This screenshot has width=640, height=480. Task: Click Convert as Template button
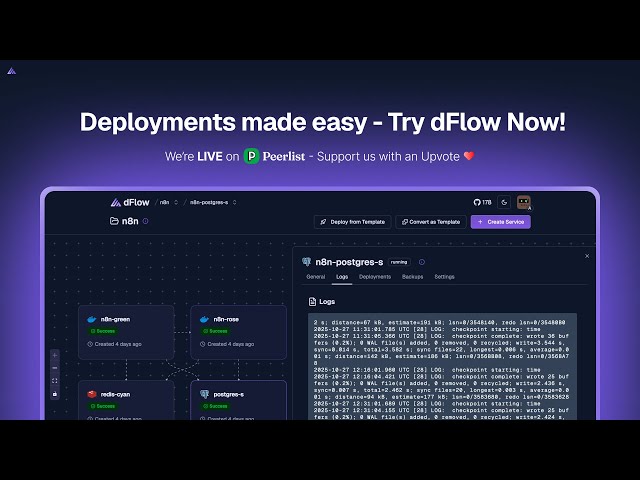(431, 222)
